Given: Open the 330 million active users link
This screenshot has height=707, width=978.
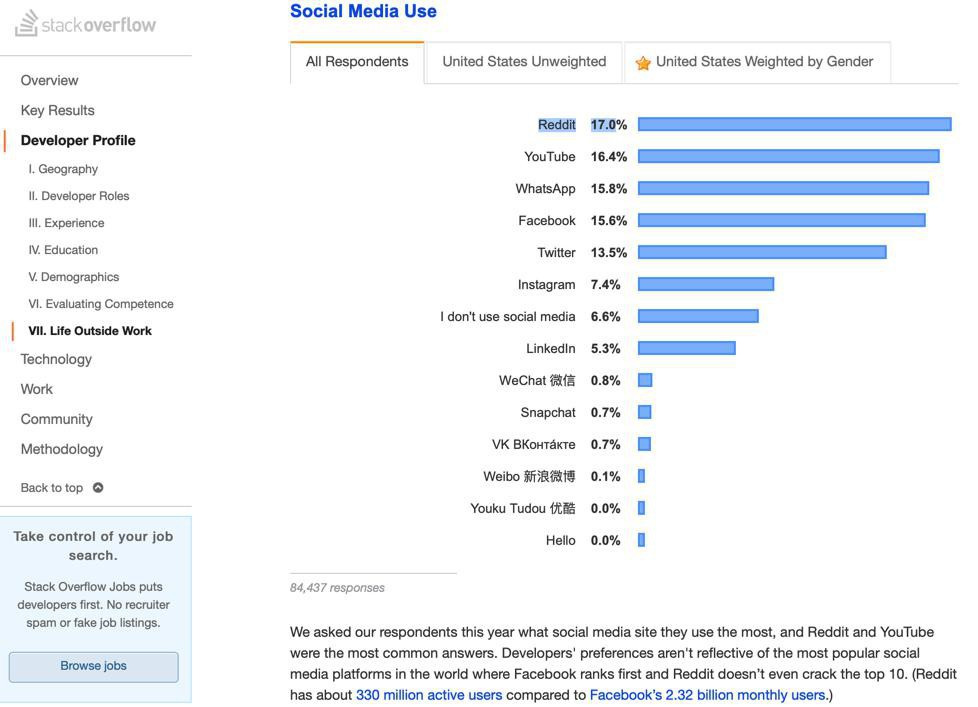Looking at the screenshot, I should pyautogui.click(x=429, y=695).
